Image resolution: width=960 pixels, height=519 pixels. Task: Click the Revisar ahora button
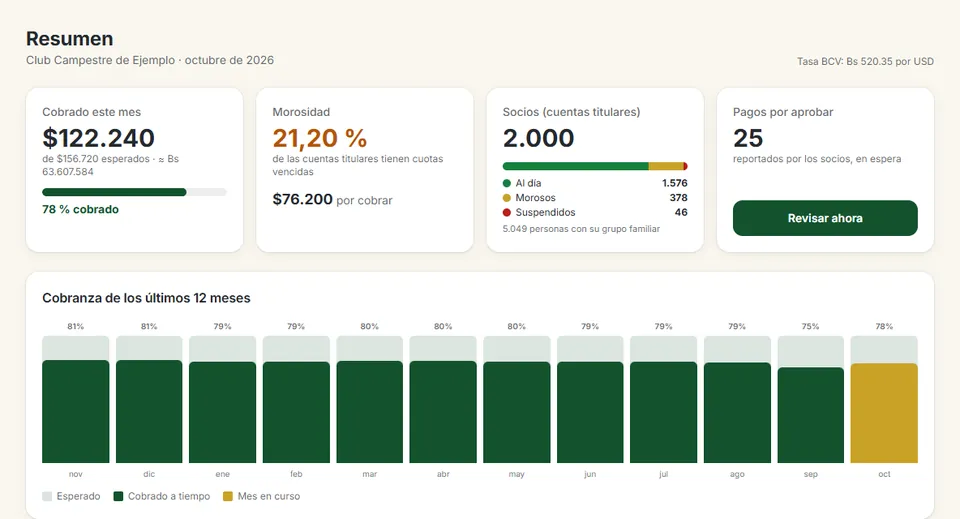click(x=825, y=218)
